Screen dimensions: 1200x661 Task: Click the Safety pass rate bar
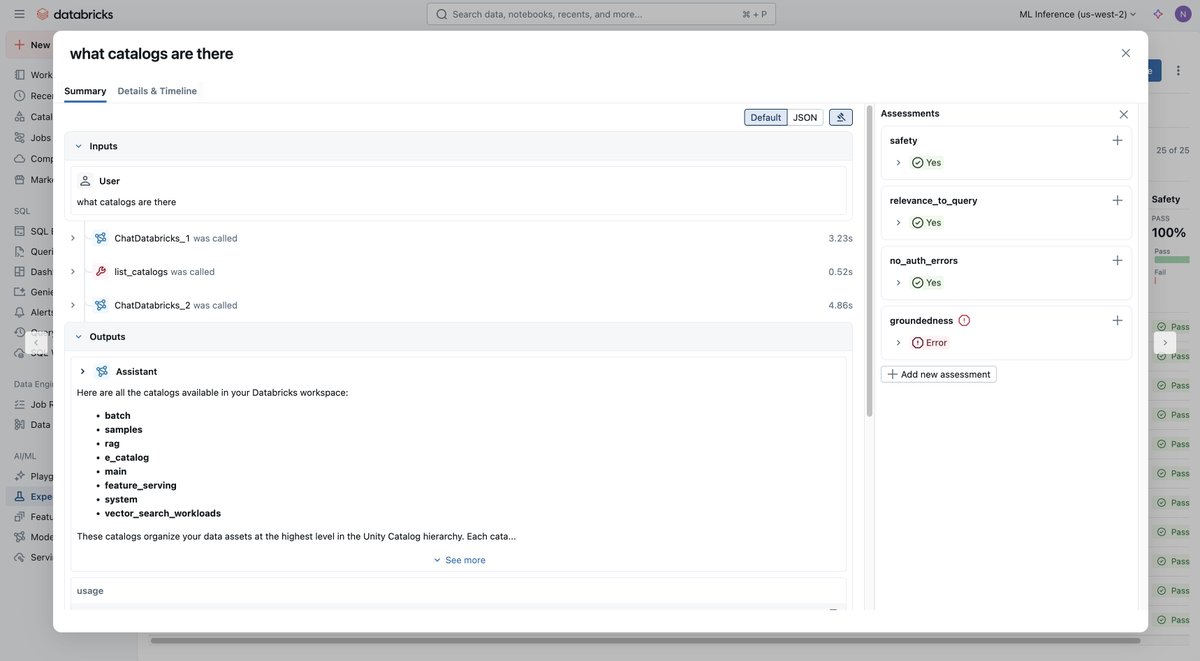(x=1171, y=260)
